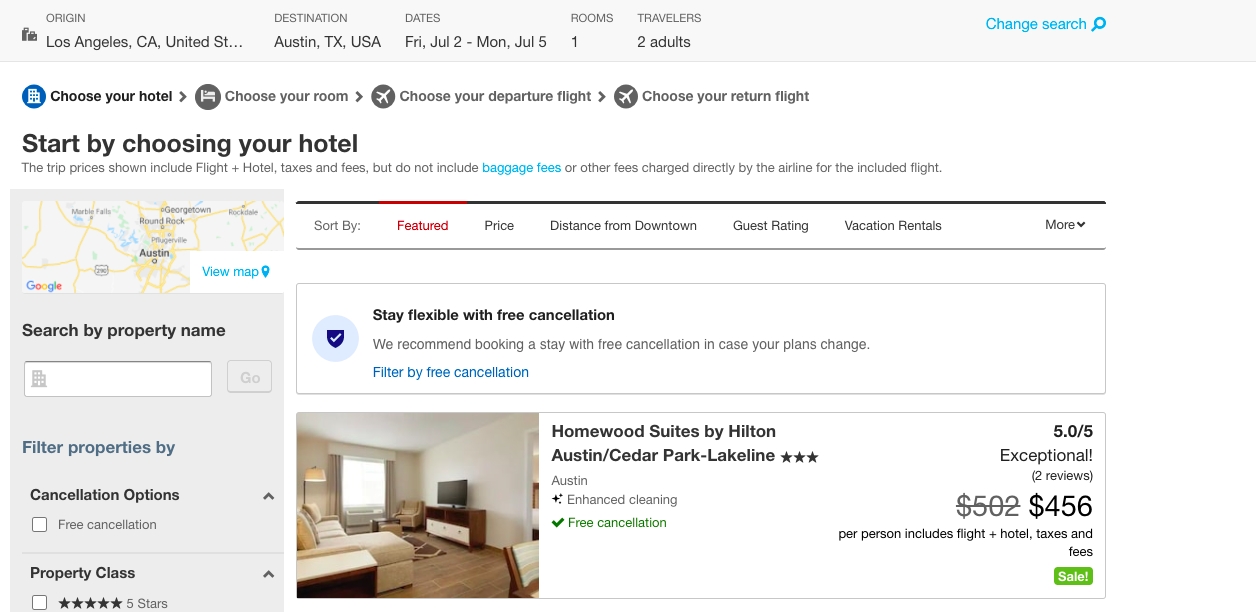The height and width of the screenshot is (612, 1256).
Task: Sort results by Price
Action: [x=499, y=226]
